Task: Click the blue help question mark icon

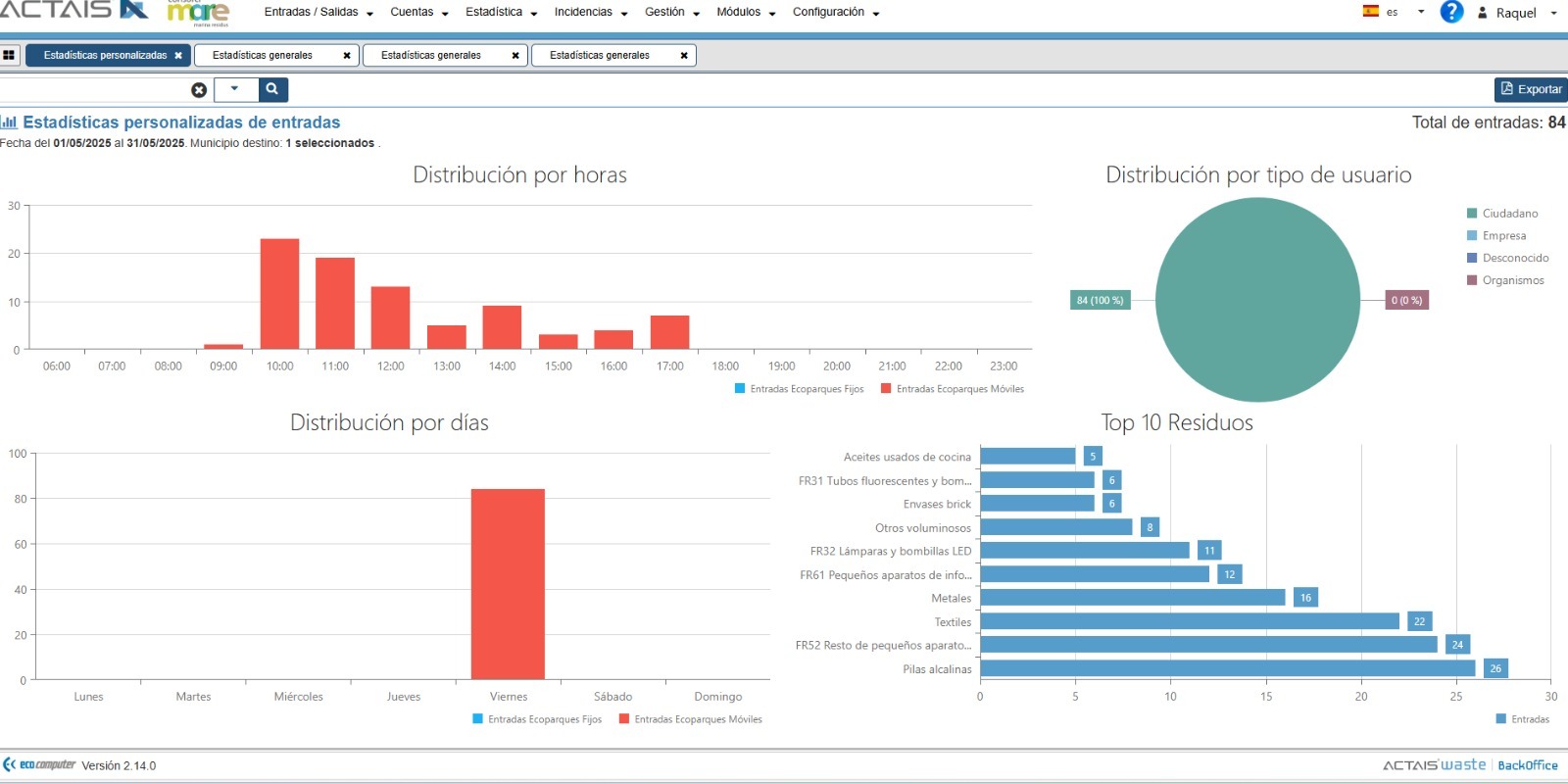Action: [1451, 12]
